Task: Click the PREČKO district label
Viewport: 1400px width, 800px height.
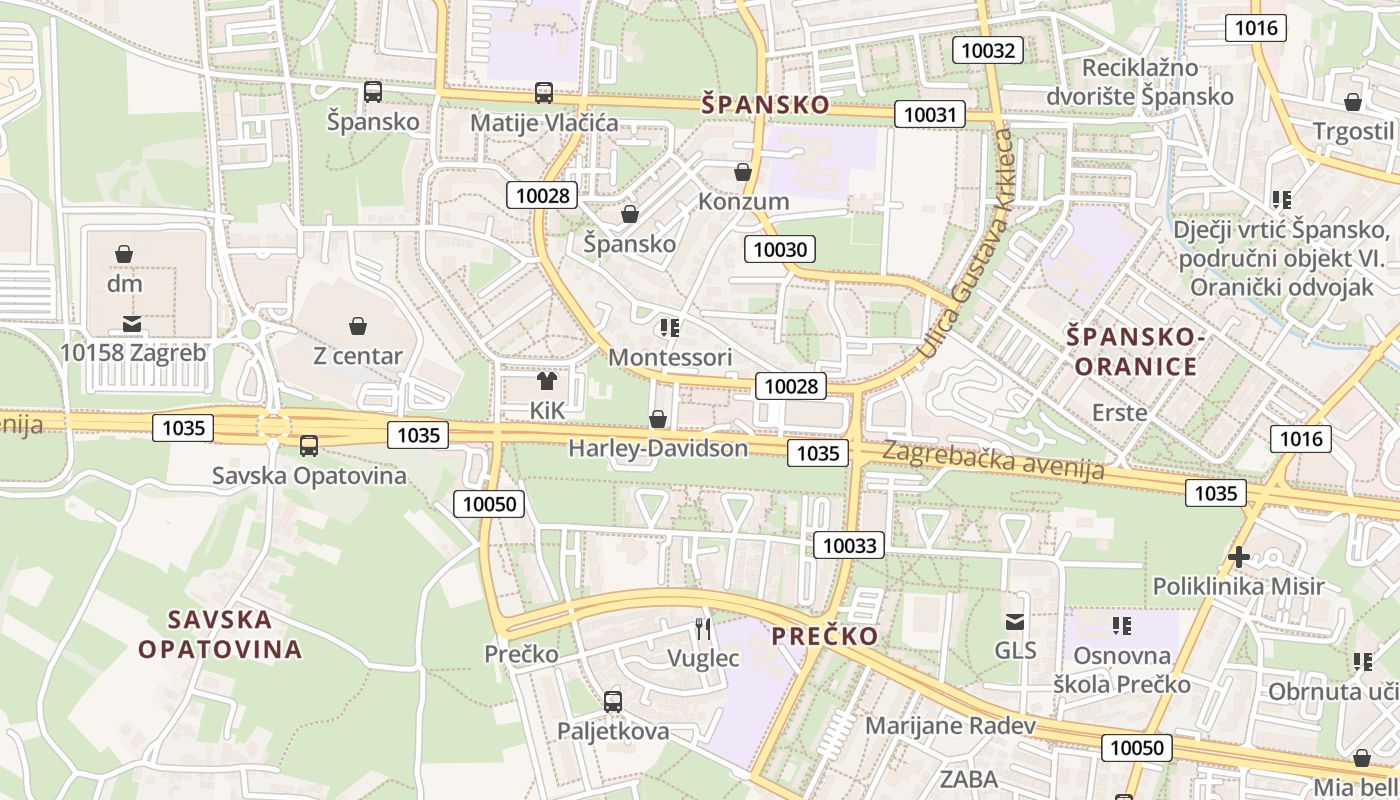Action: coord(825,636)
